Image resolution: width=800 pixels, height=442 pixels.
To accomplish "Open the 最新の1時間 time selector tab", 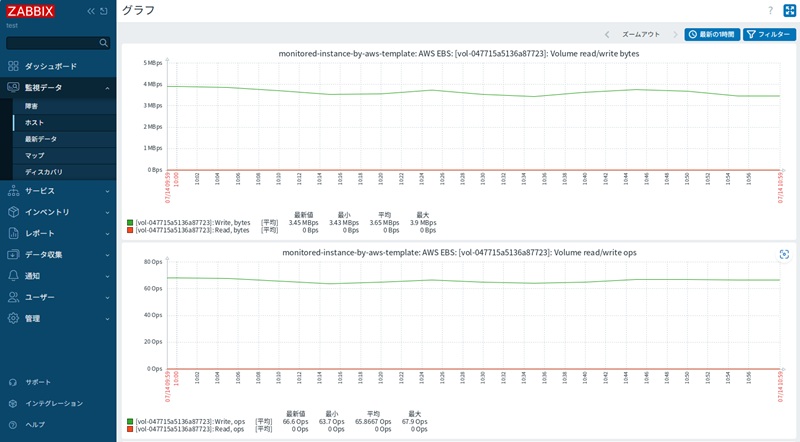I will (712, 34).
